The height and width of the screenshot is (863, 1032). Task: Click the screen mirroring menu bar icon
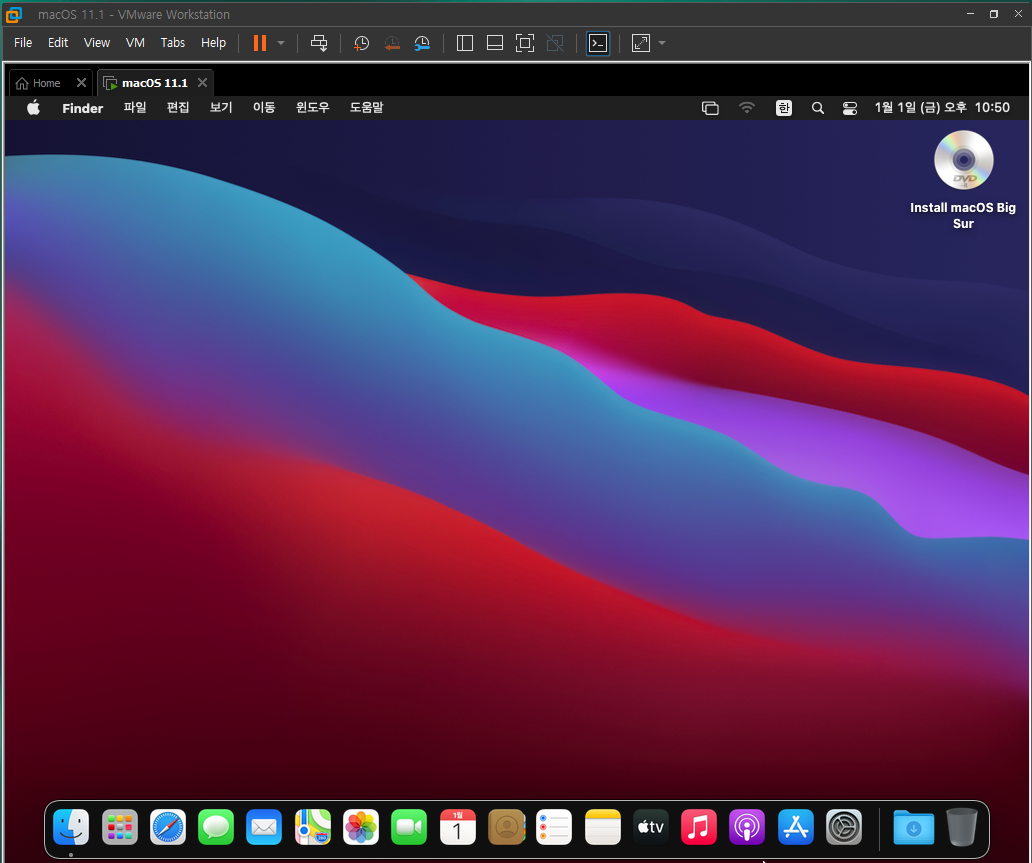(710, 108)
